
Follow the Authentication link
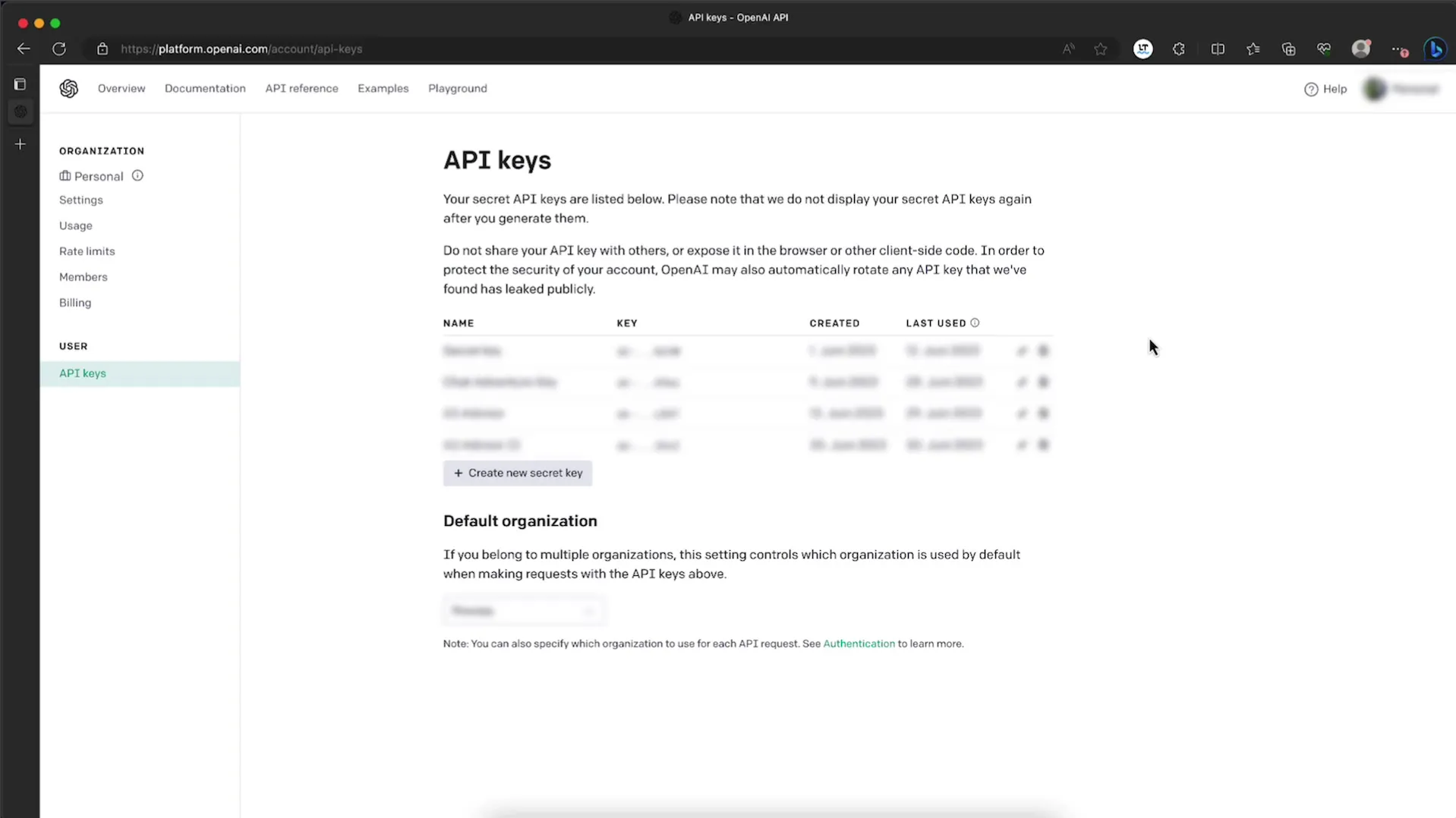(859, 643)
